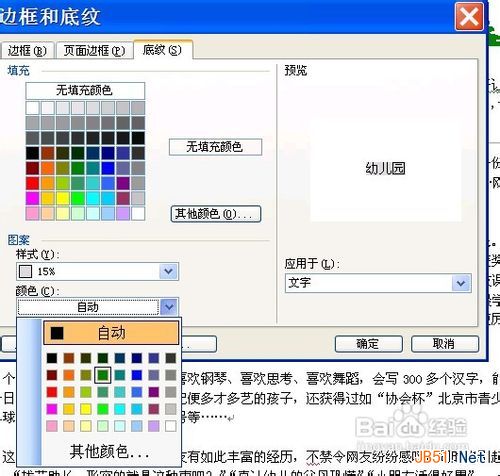The width and height of the screenshot is (500, 476).
Task: Confirm with the 确定 button
Action: 368,344
